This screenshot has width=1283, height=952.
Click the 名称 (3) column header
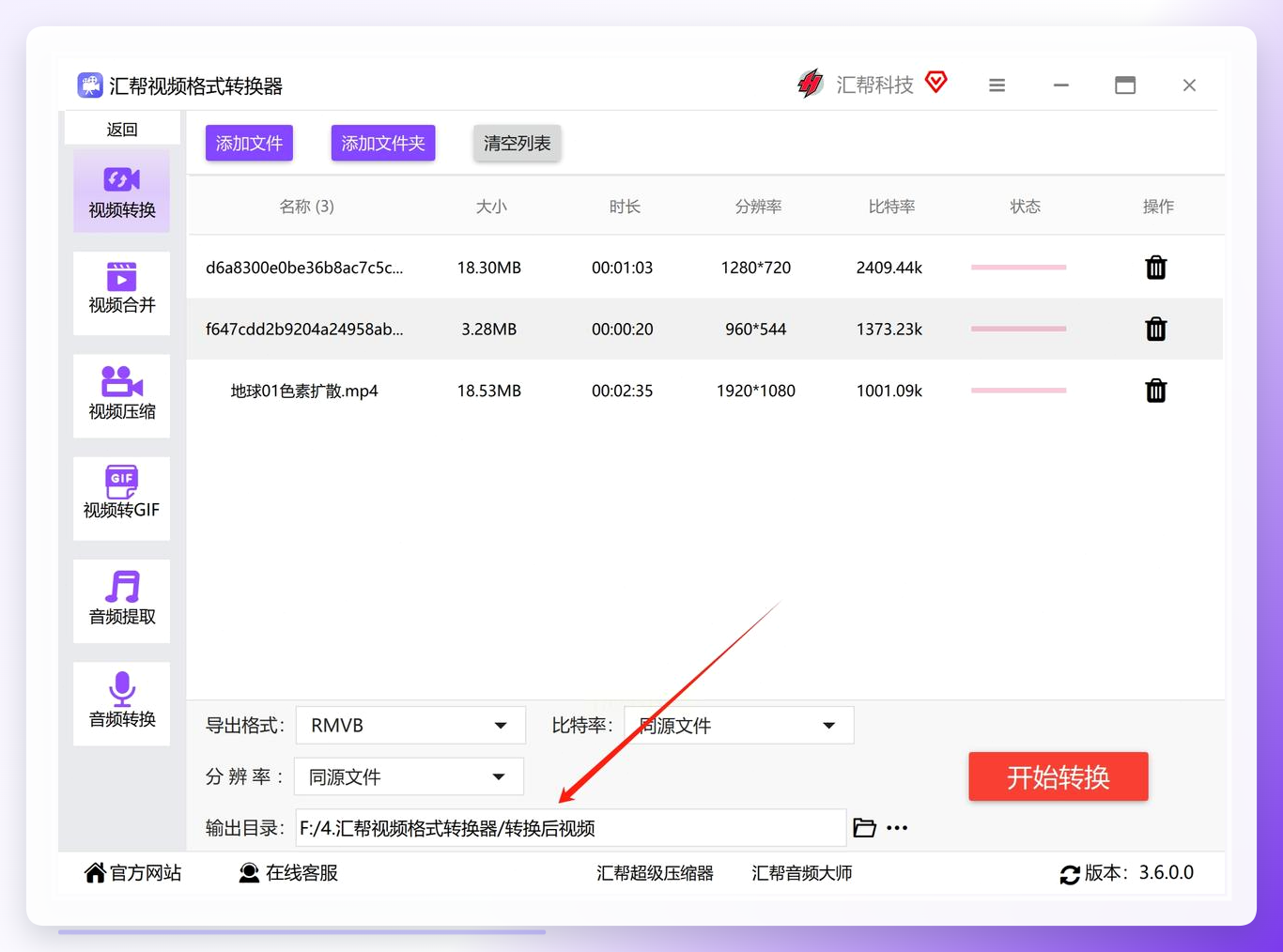point(307,207)
